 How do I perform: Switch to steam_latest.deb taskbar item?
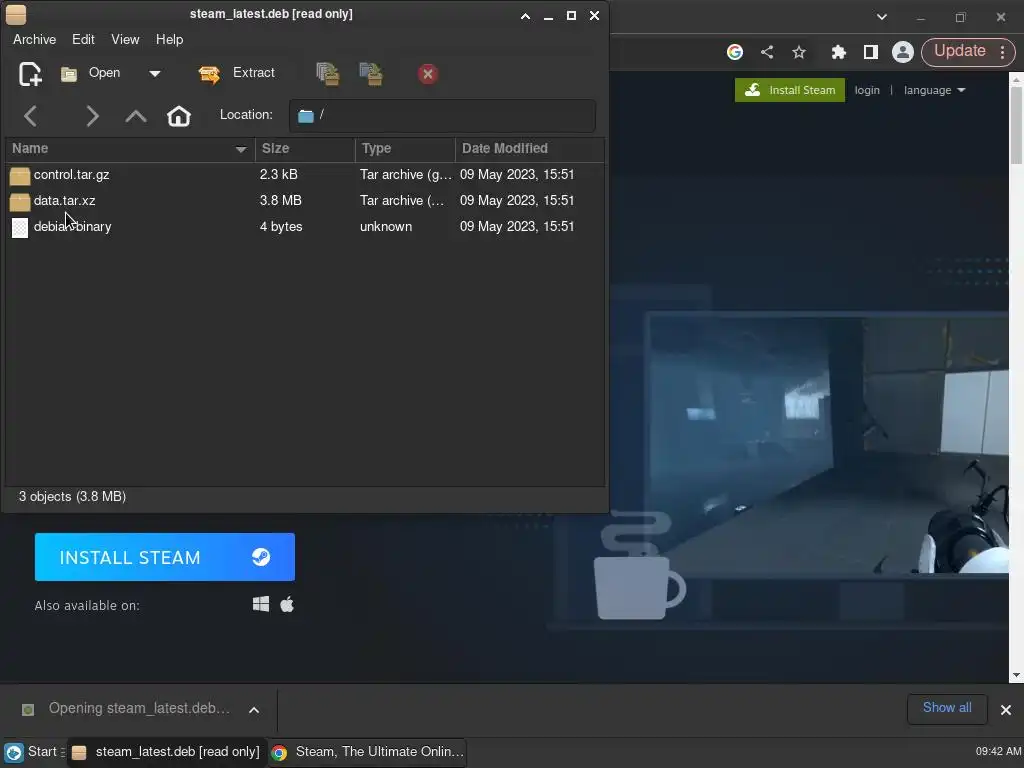(165, 752)
